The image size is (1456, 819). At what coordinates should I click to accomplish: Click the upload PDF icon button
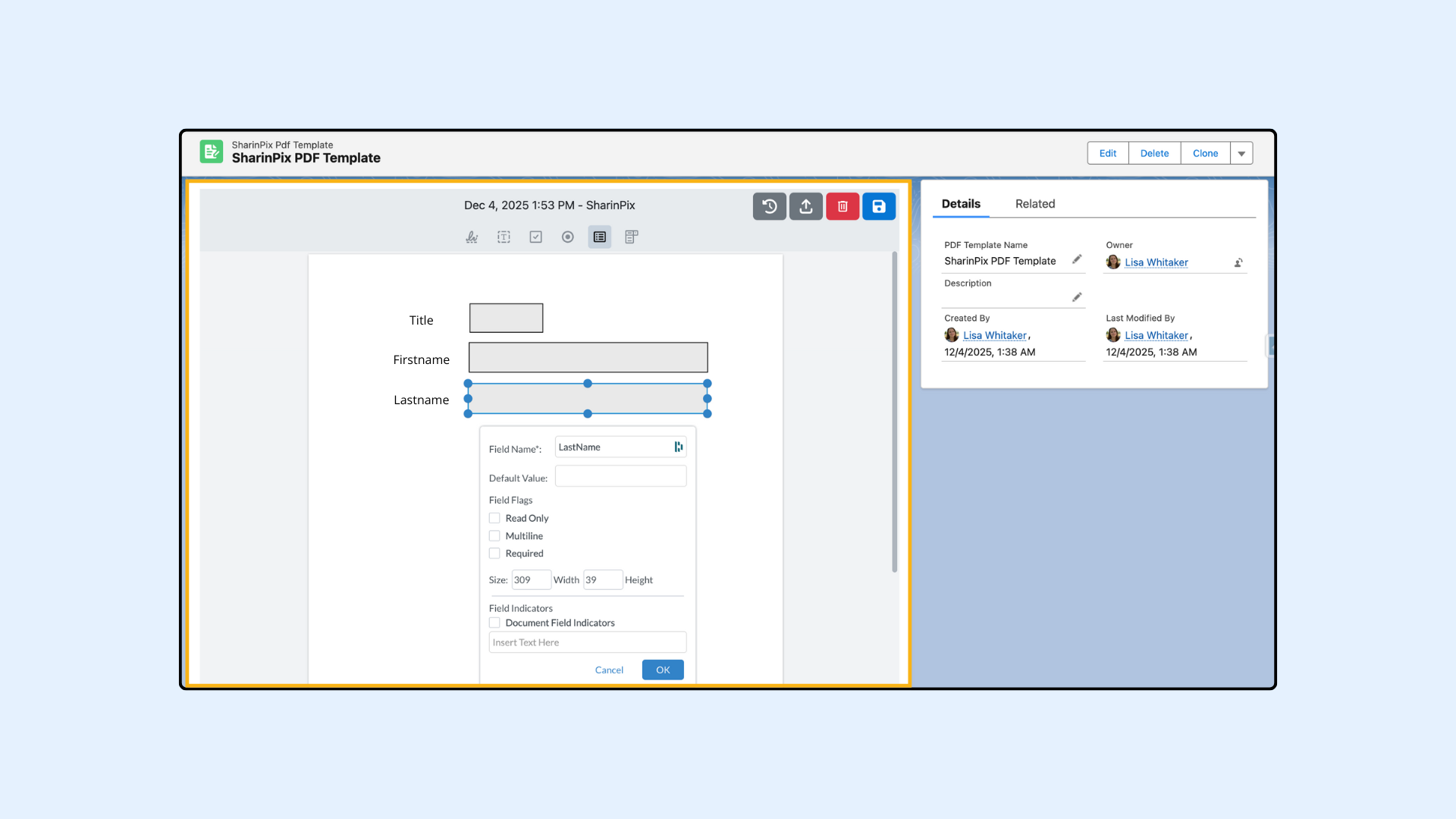(805, 206)
